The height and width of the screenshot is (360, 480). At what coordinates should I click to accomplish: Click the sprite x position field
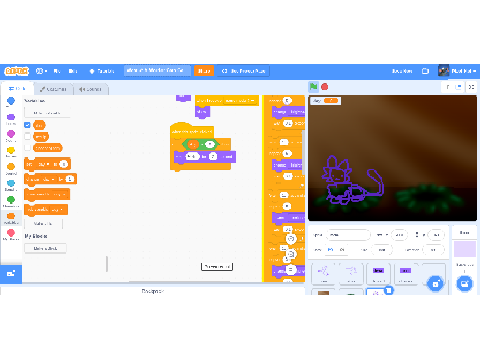(399, 235)
